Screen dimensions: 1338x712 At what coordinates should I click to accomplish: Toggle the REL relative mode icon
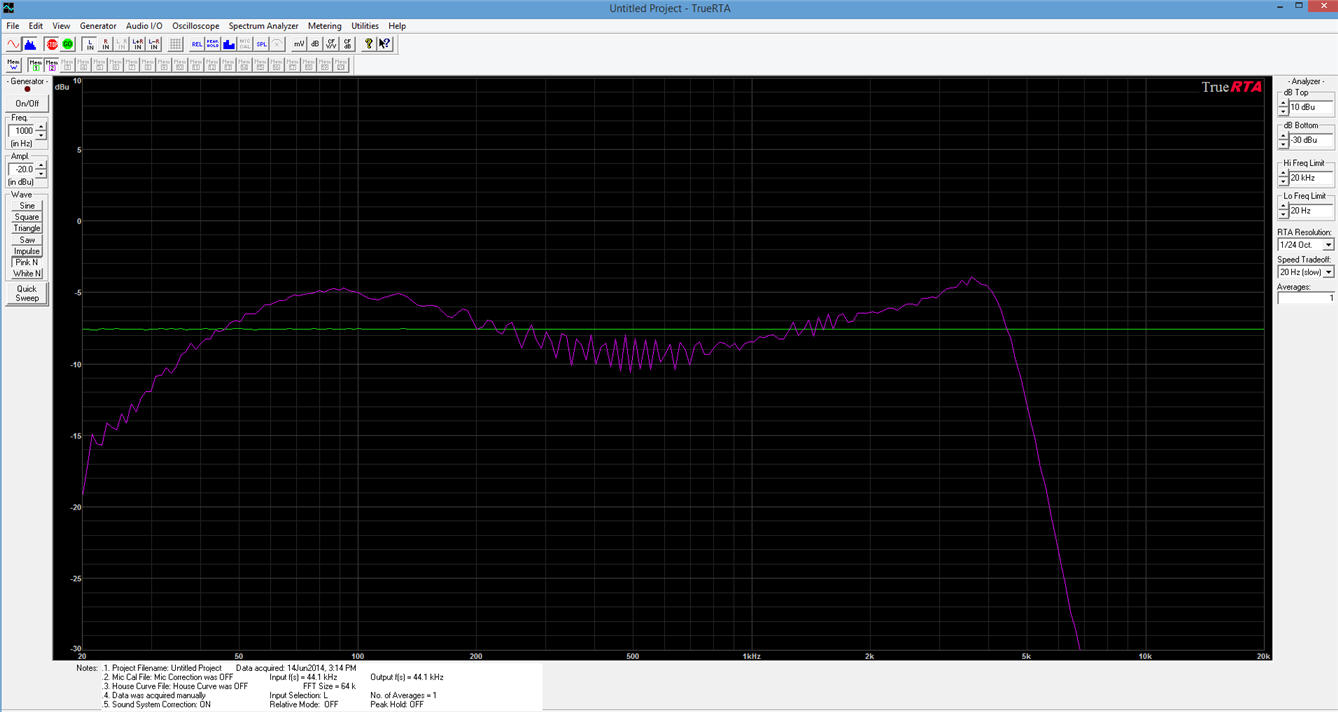click(x=197, y=44)
